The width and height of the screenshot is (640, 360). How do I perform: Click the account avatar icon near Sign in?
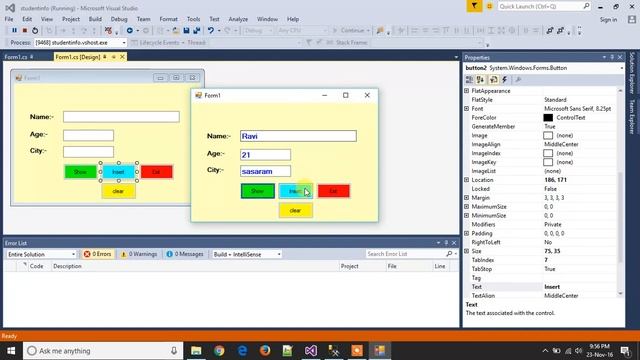click(x=632, y=19)
